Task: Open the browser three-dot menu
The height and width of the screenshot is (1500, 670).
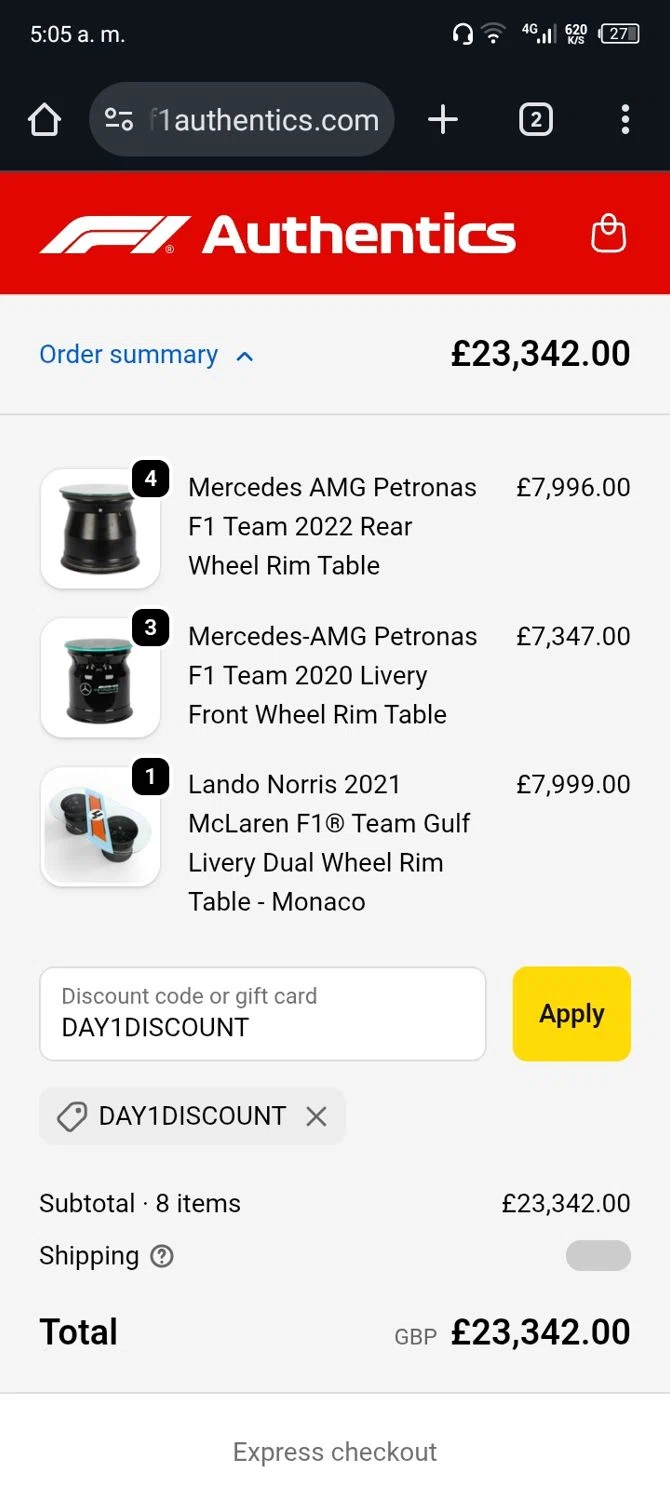Action: tap(625, 120)
